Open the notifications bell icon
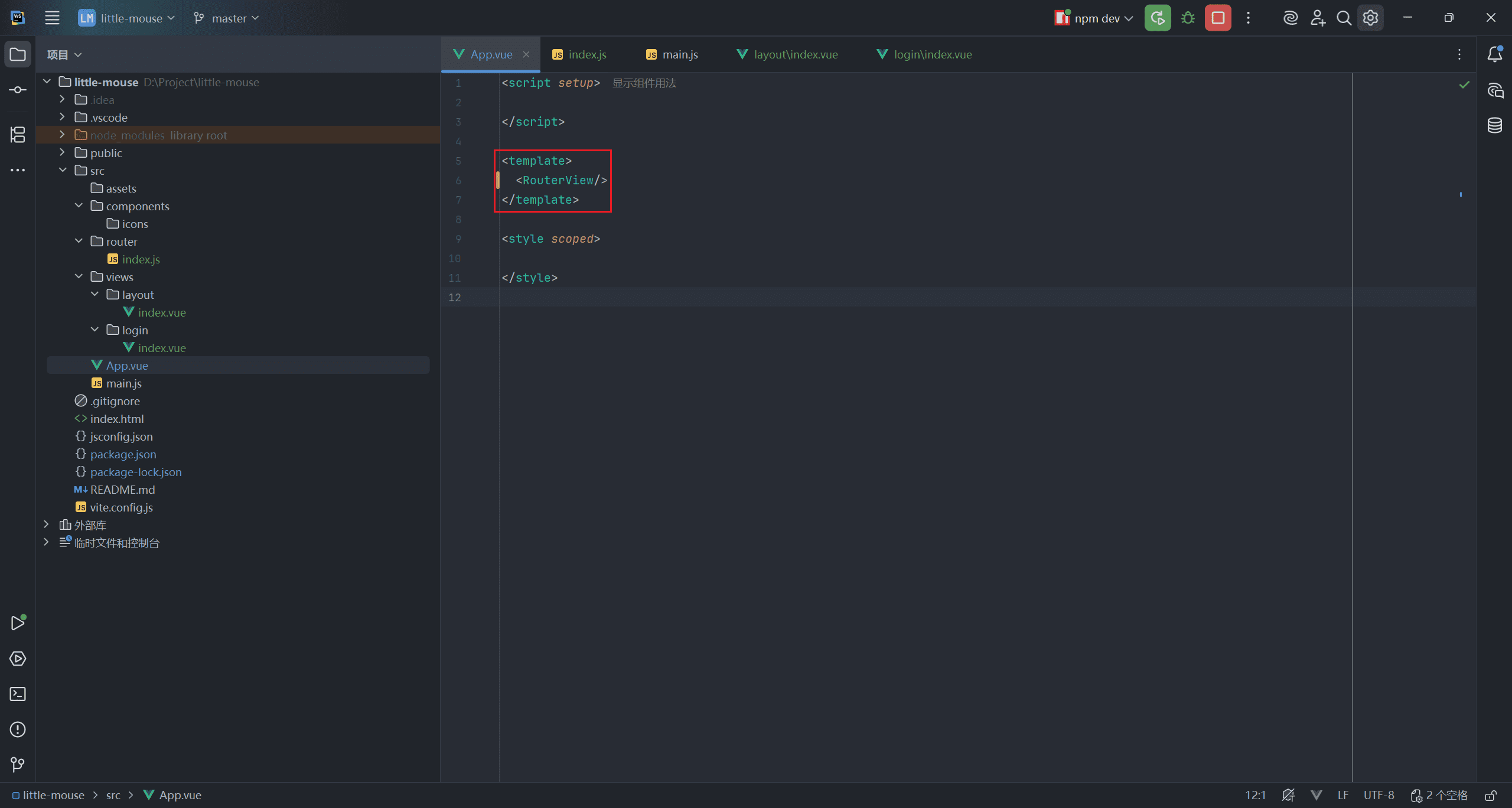This screenshot has width=1512, height=808. (x=1494, y=54)
